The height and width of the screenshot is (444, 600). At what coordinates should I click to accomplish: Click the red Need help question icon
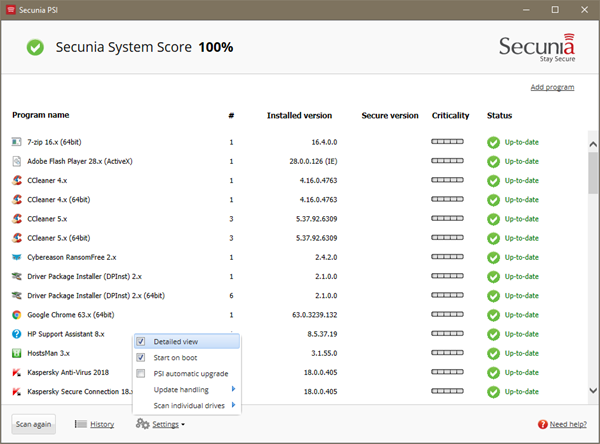[x=543, y=424]
